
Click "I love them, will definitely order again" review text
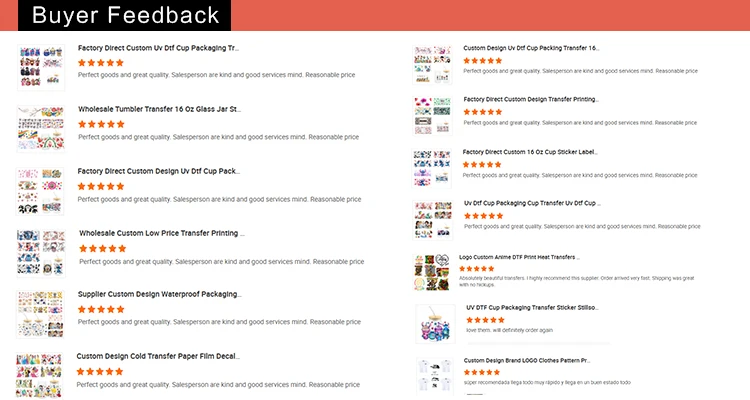pos(509,330)
